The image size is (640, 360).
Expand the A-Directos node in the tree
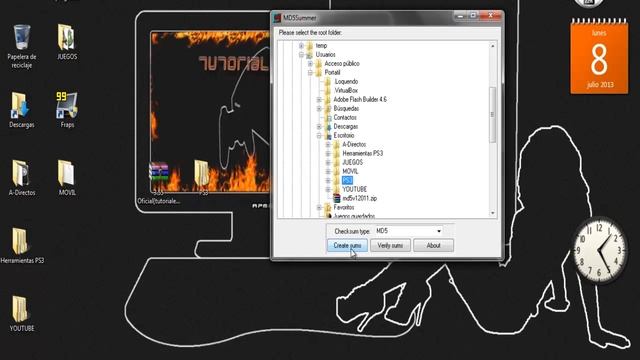(x=328, y=144)
